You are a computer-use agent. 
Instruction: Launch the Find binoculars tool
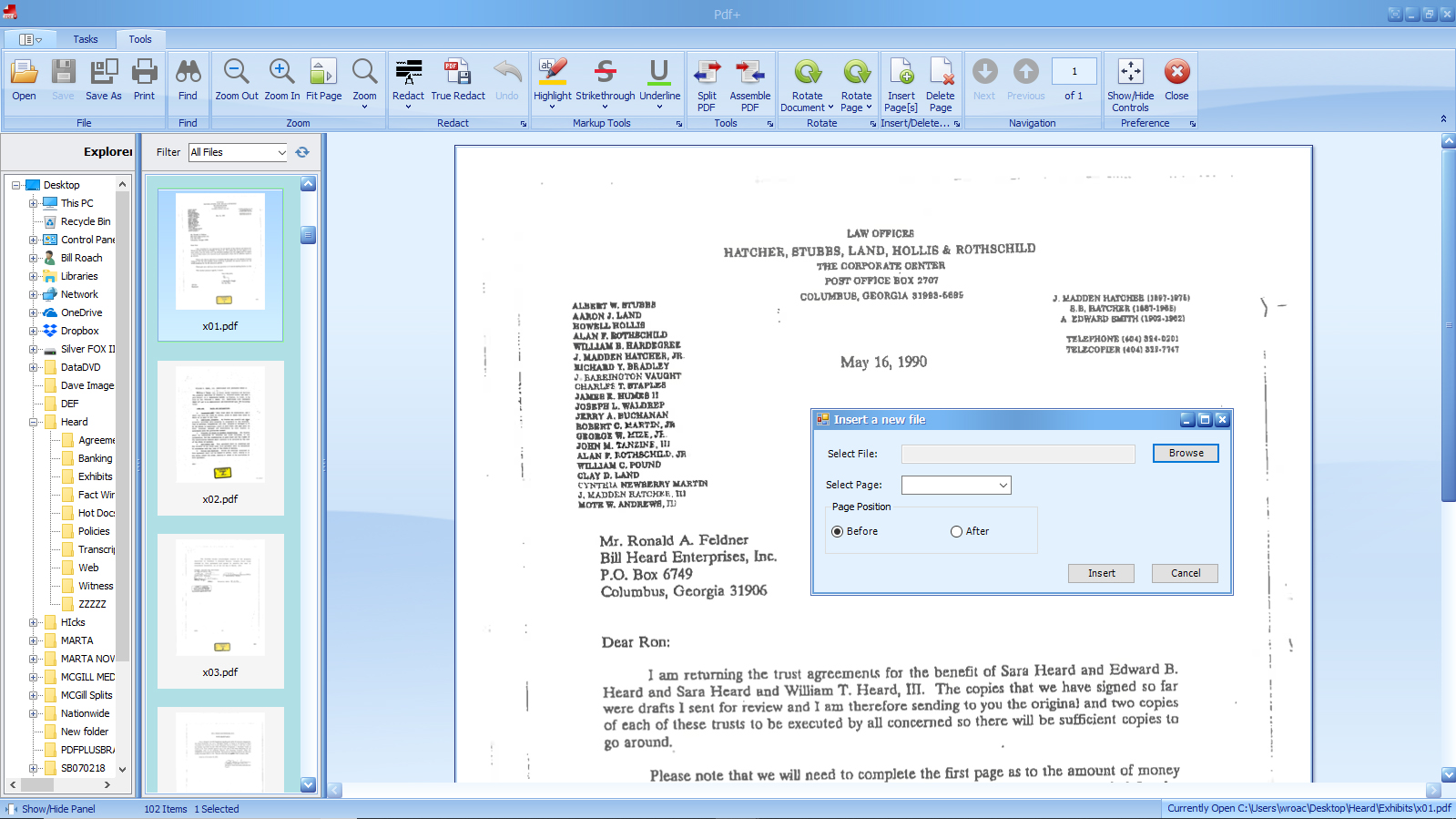pos(188,79)
